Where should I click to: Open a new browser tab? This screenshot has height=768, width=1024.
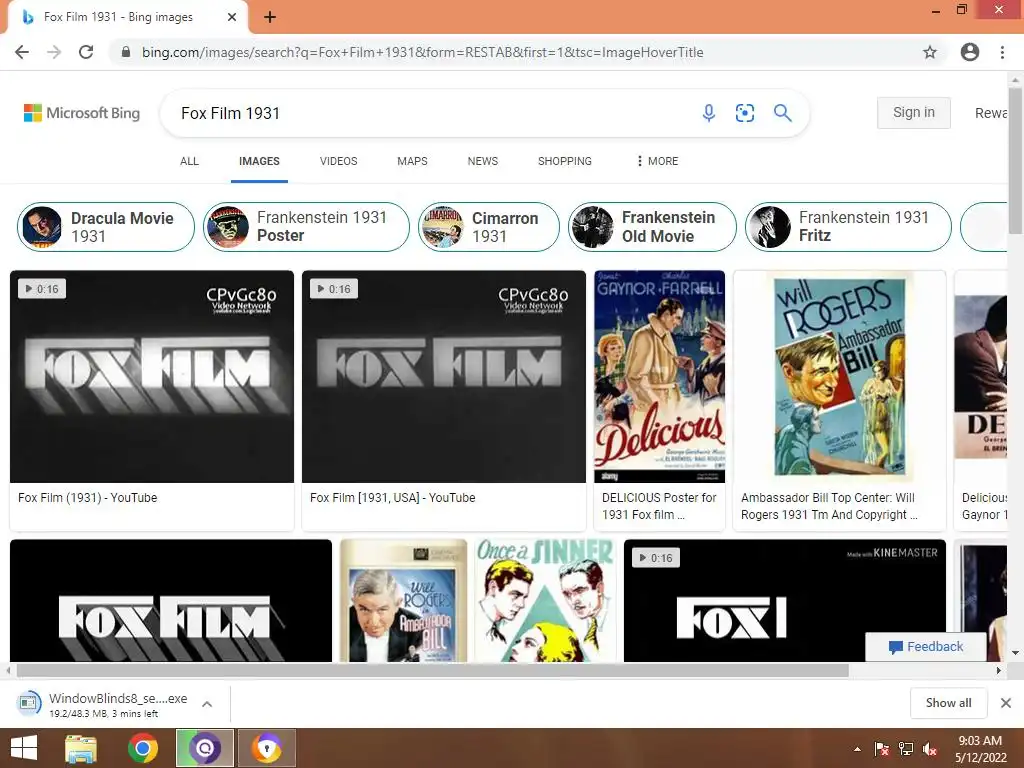pos(270,17)
